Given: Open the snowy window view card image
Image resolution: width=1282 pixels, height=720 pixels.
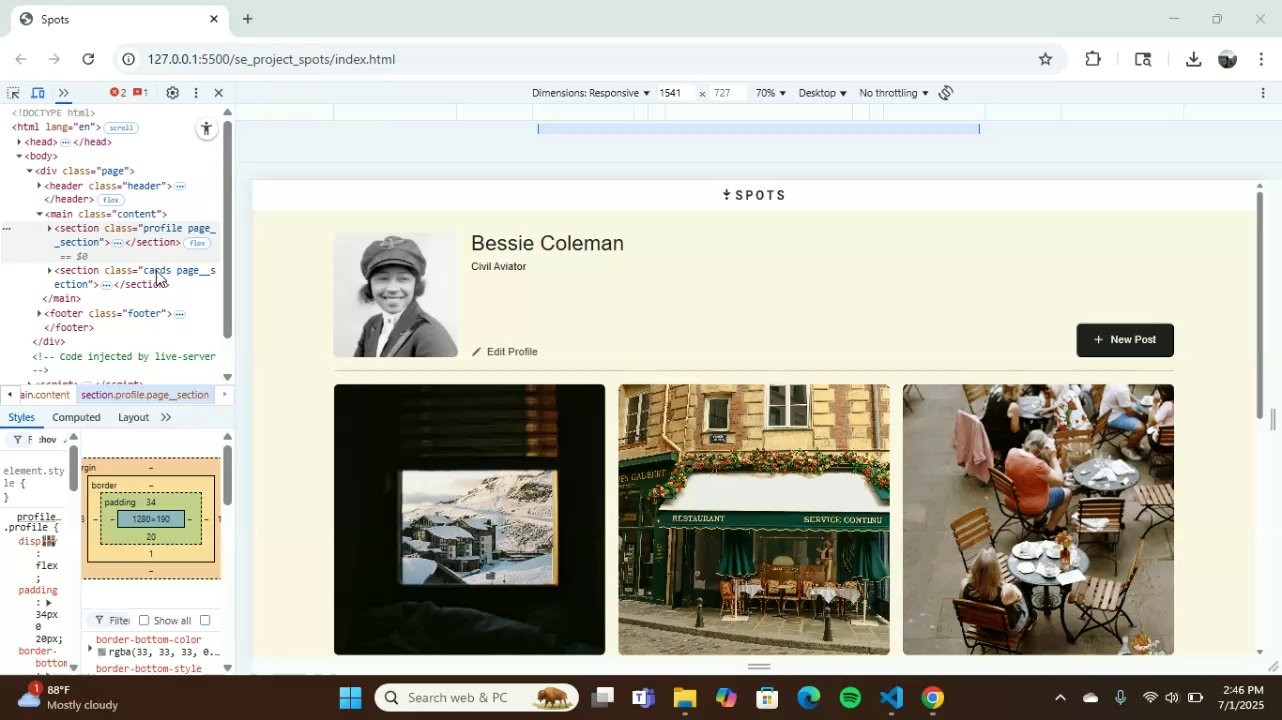Looking at the screenshot, I should click(x=469, y=520).
